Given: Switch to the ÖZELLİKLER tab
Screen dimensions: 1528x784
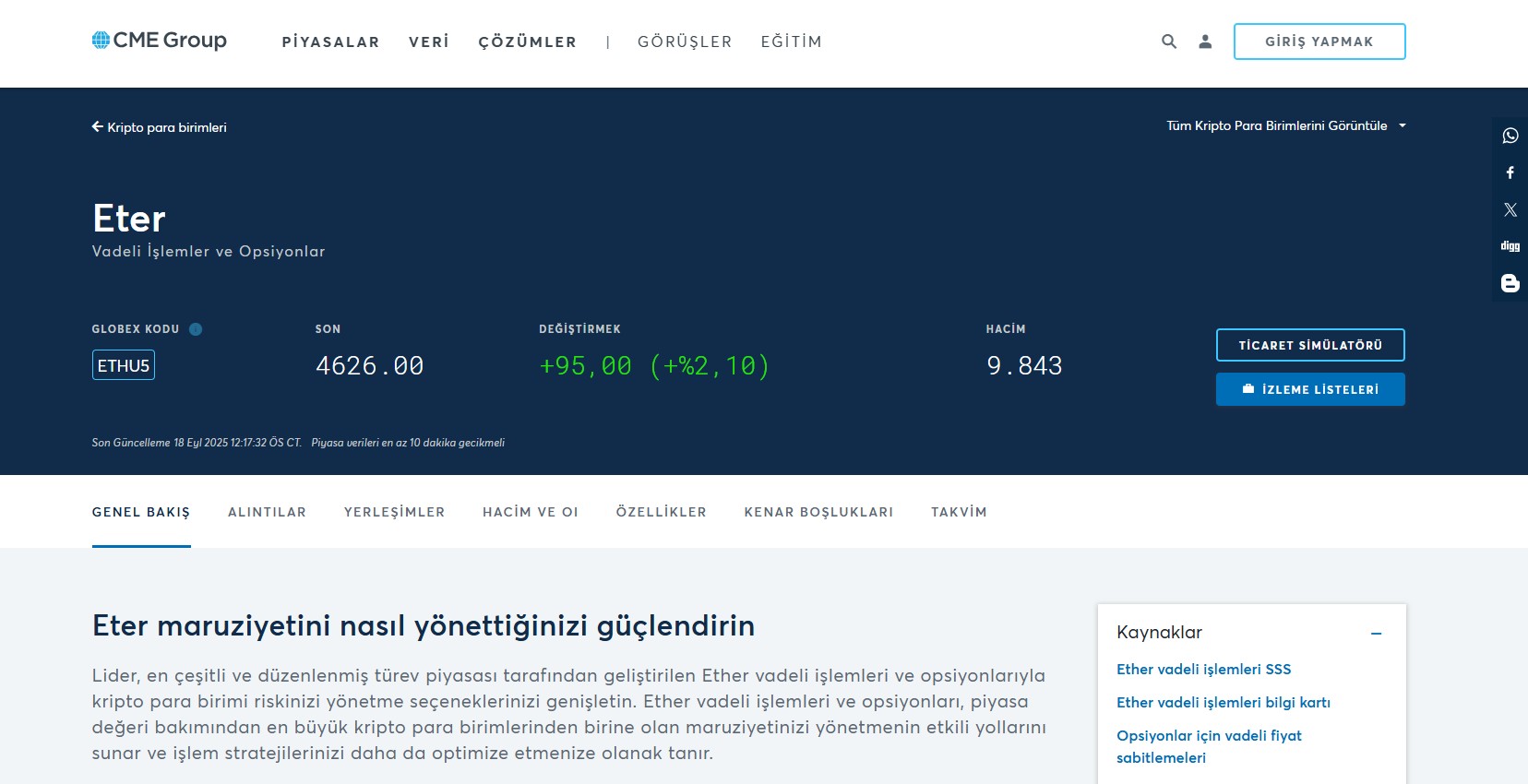Looking at the screenshot, I should pyautogui.click(x=662, y=512).
